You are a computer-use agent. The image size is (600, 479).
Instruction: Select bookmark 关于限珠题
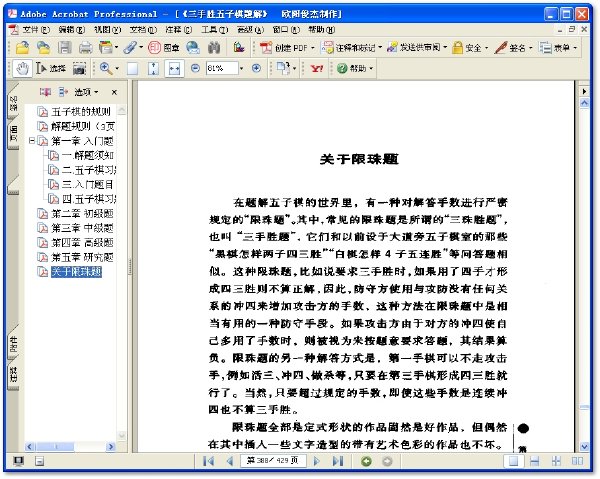76,272
